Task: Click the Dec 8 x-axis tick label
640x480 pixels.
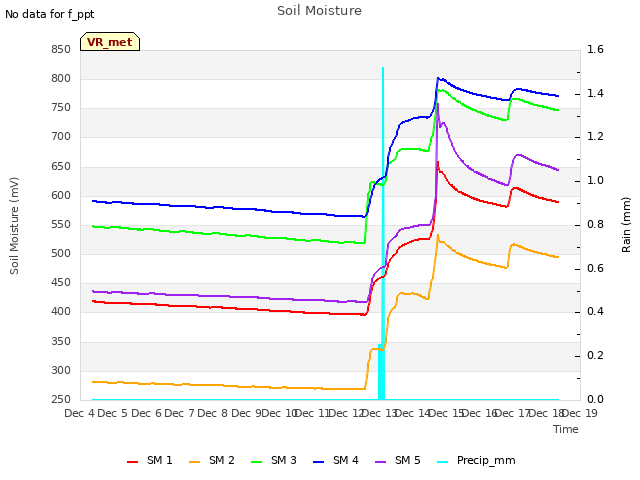Action: point(213,413)
